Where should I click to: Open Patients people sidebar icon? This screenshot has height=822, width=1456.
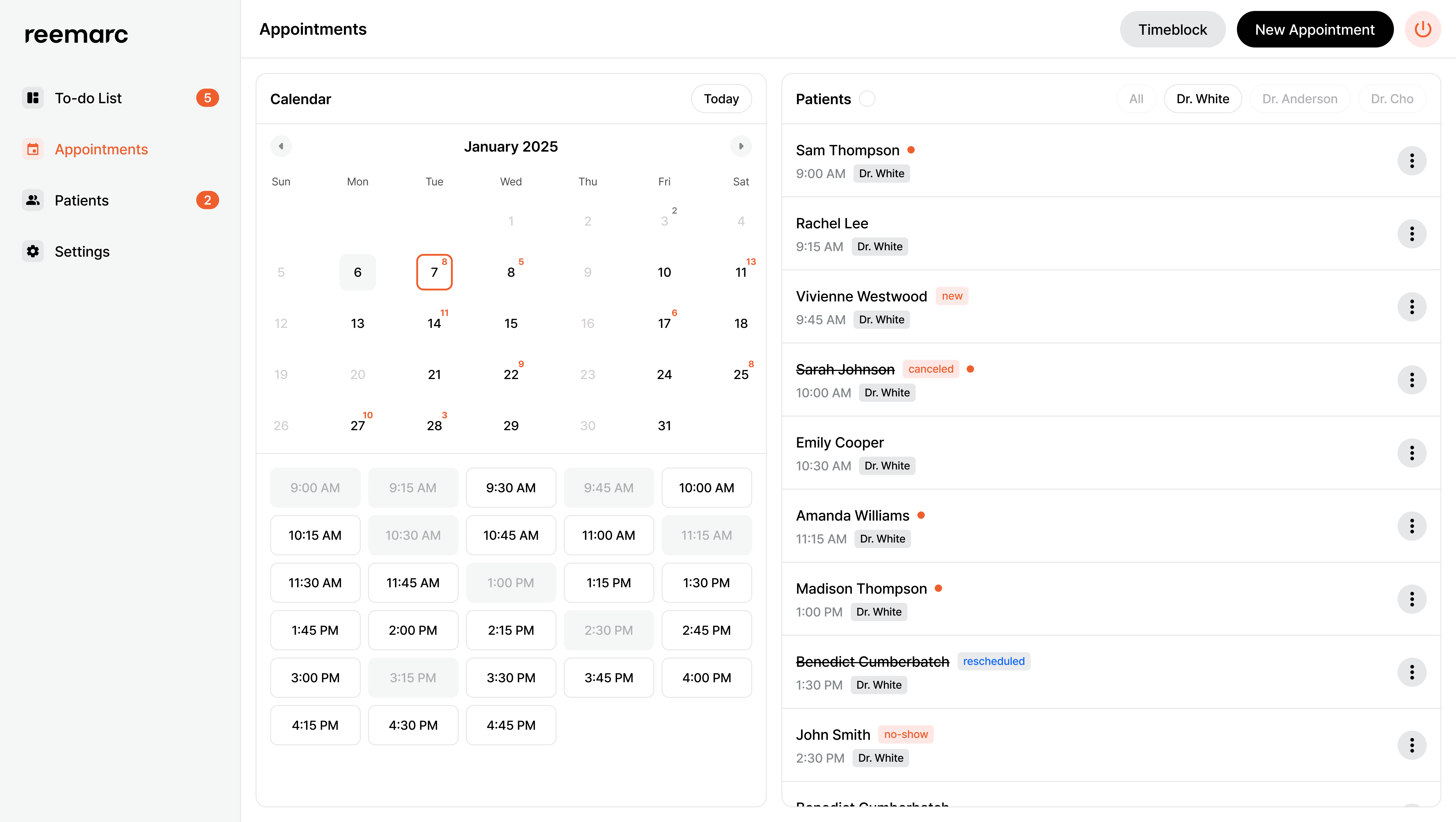click(x=33, y=200)
